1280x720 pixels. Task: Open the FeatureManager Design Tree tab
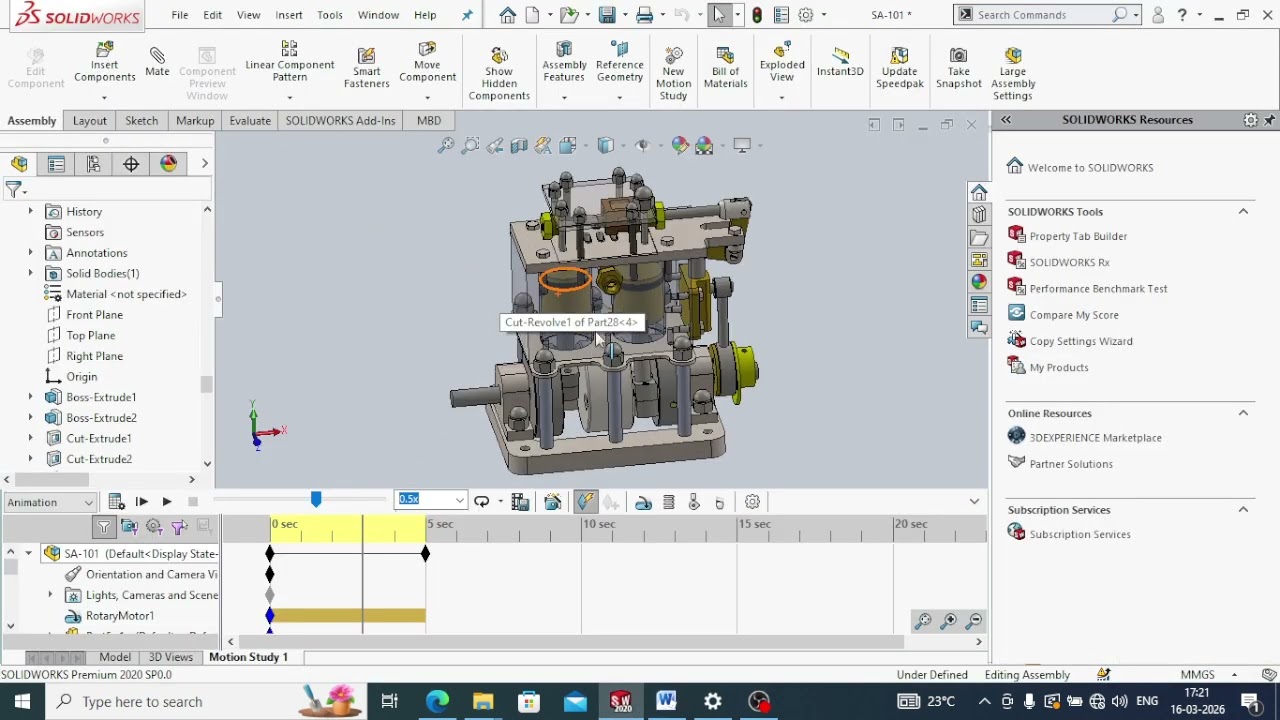pyautogui.click(x=19, y=164)
